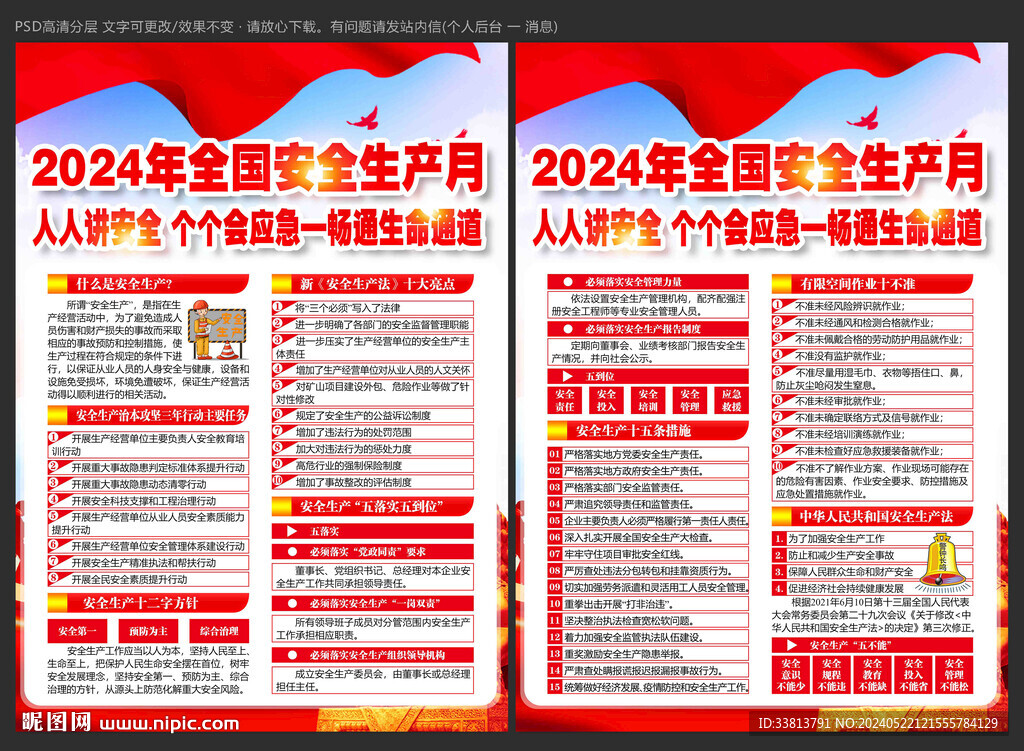Select item 不准未经通风和检测合格就作业
The width and height of the screenshot is (1024, 751).
[x=872, y=323]
